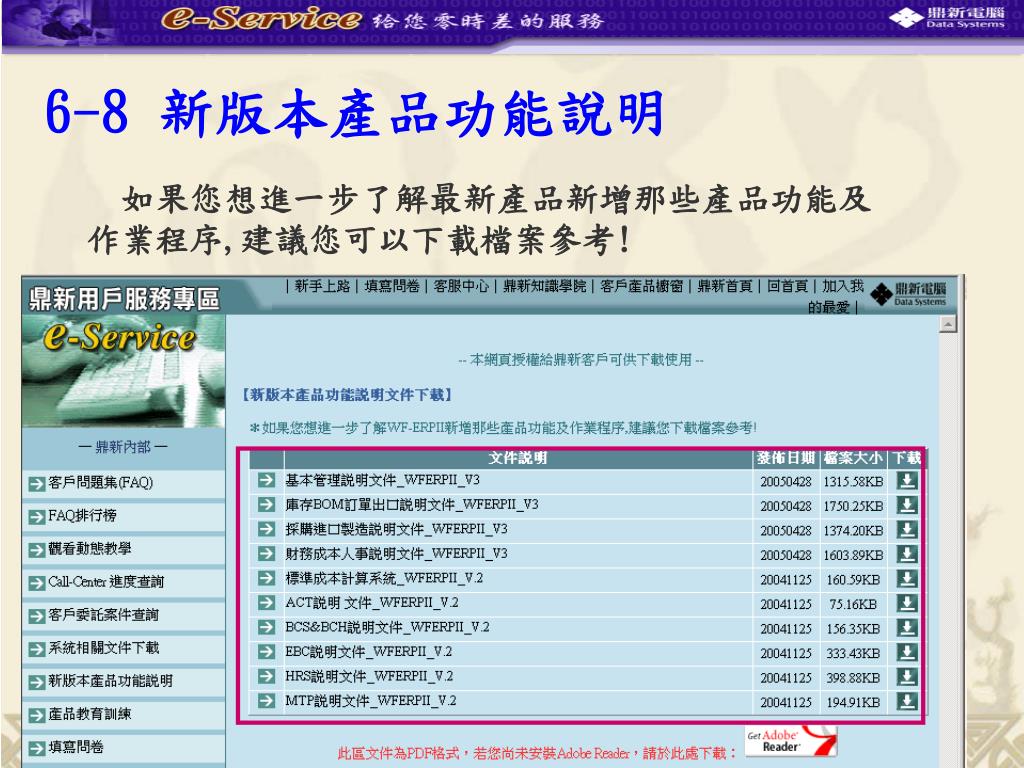This screenshot has height=768, width=1024.
Task: Open 鼎新知識學院 in the top navigation
Action: tap(545, 286)
